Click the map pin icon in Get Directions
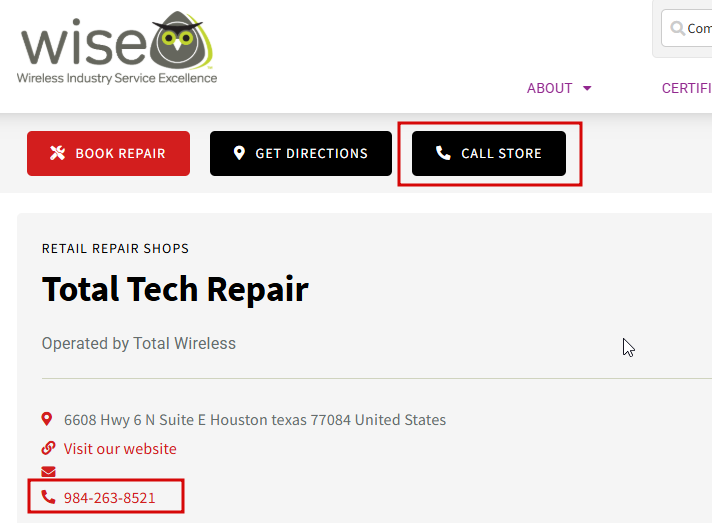The height and width of the screenshot is (523, 712). click(x=239, y=153)
